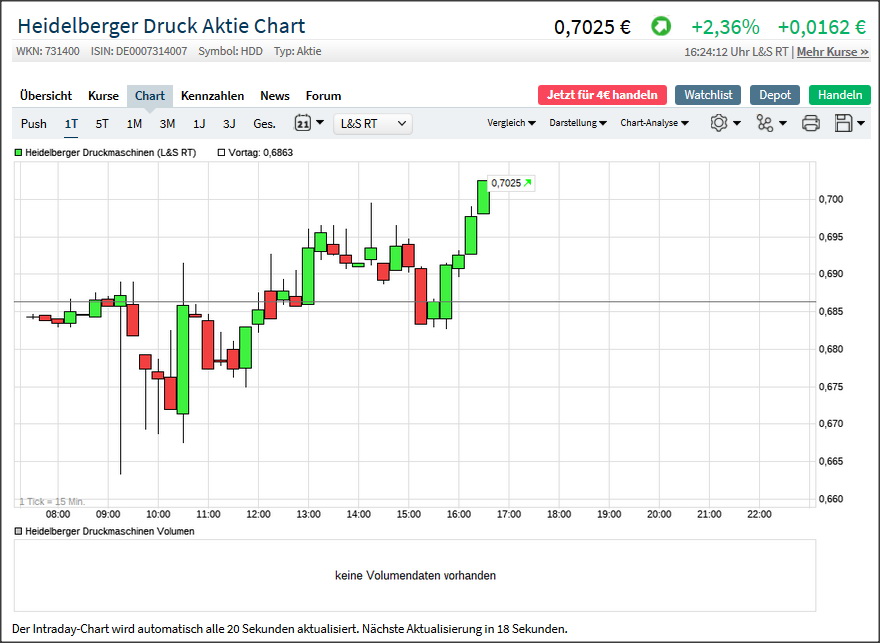
Task: Open the L&S RT exchange dropdown
Action: pyautogui.click(x=374, y=123)
